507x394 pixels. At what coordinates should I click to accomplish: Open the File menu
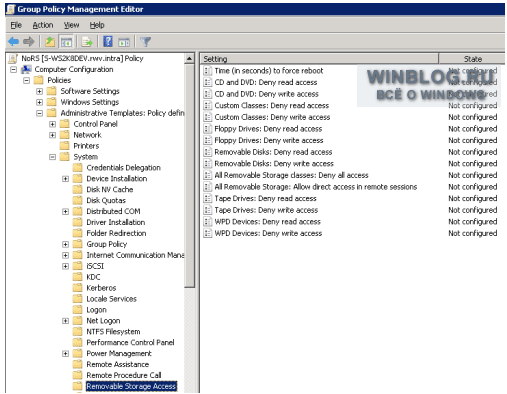pyautogui.click(x=16, y=25)
